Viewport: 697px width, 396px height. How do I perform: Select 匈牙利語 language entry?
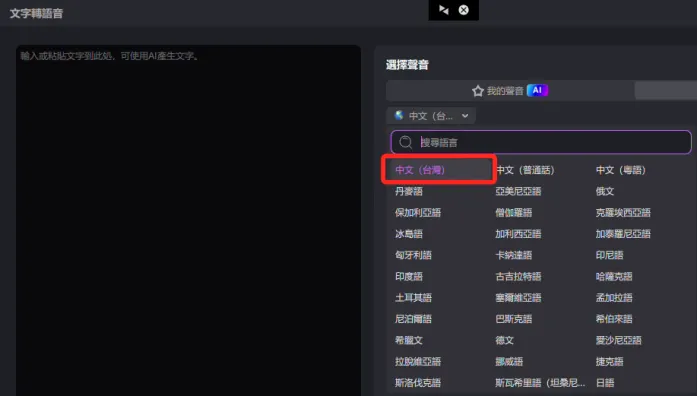pyautogui.click(x=413, y=255)
